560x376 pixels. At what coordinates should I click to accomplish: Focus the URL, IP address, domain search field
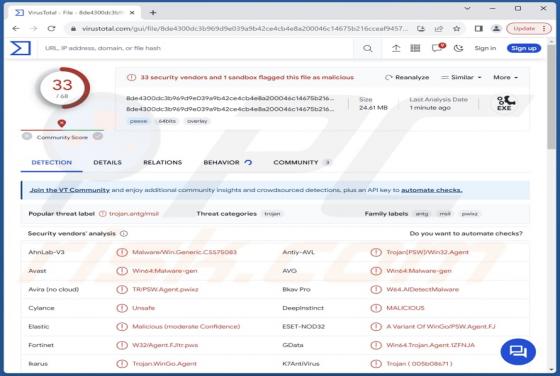tap(196, 48)
